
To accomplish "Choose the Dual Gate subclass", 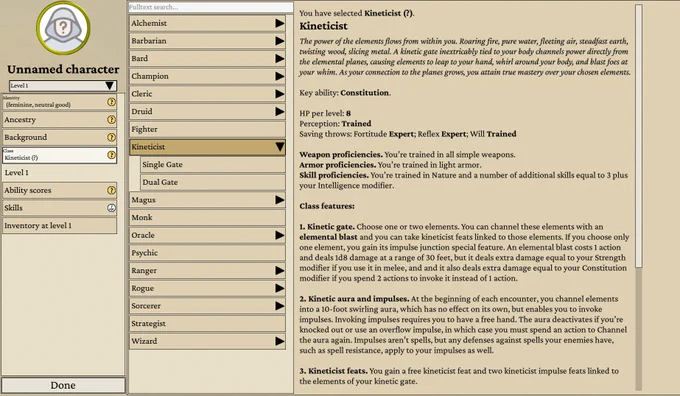I will (x=213, y=182).
